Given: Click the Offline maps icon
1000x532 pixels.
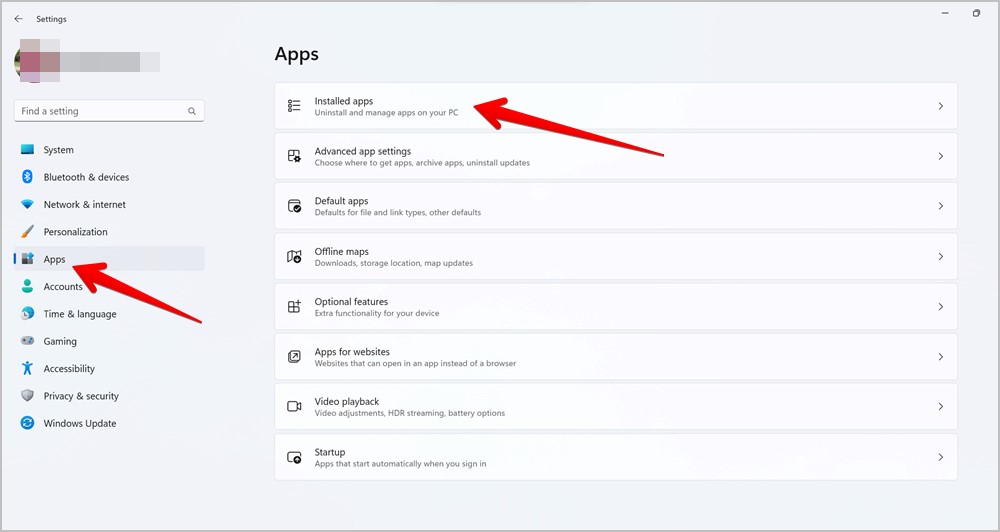Looking at the screenshot, I should coord(294,256).
